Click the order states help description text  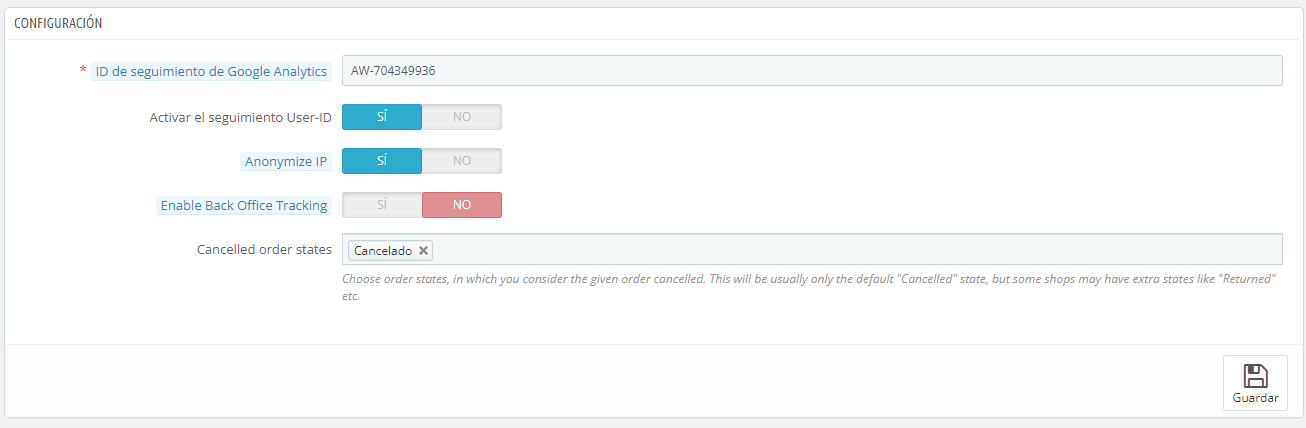(809, 288)
